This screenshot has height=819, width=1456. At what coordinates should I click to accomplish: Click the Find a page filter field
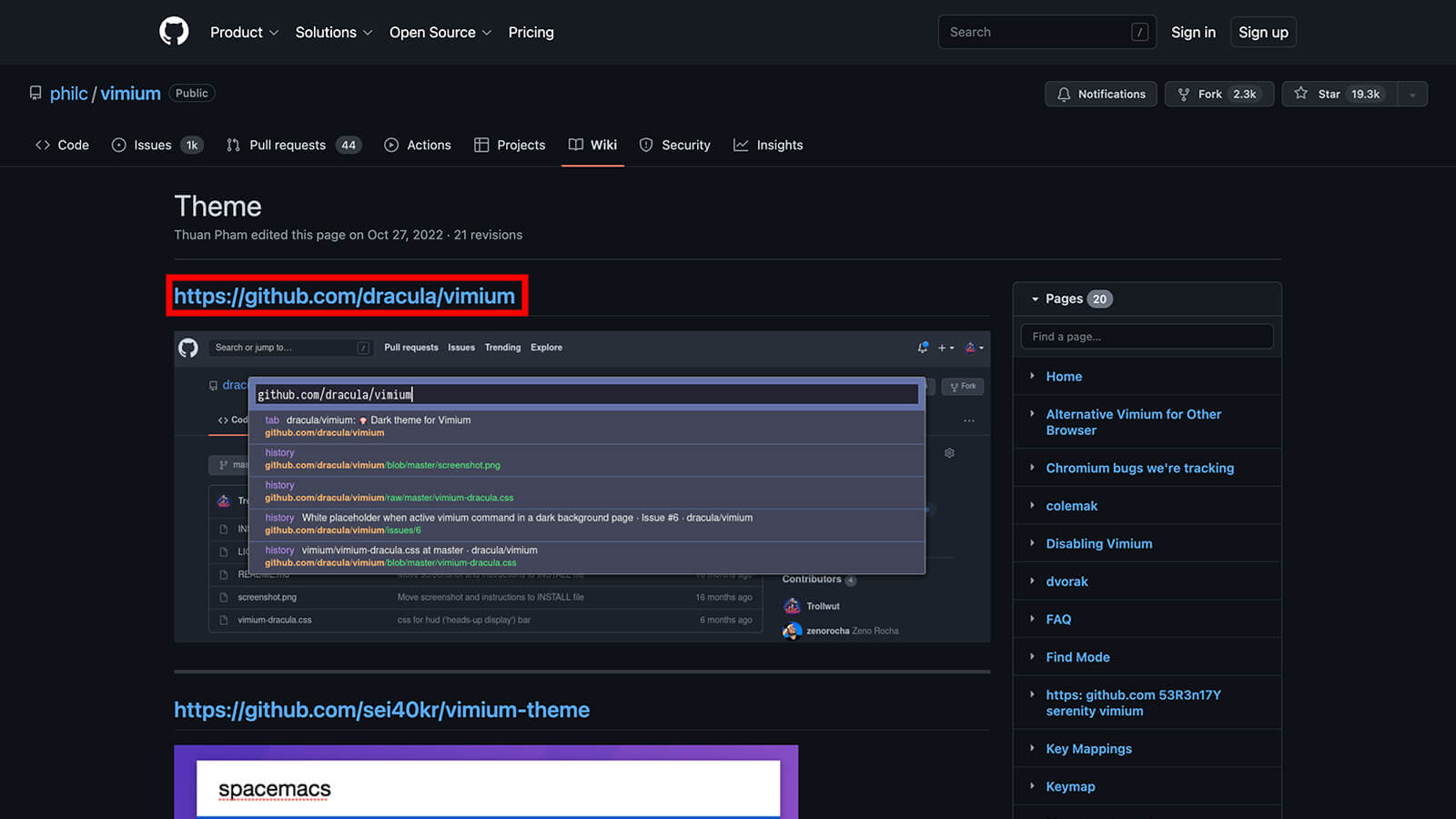tap(1147, 337)
